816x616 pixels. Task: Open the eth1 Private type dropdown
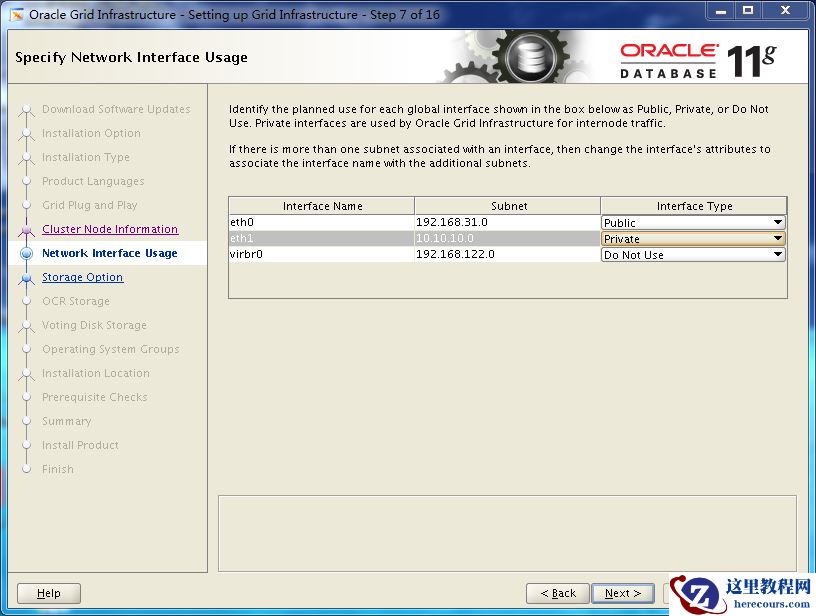[693, 239]
